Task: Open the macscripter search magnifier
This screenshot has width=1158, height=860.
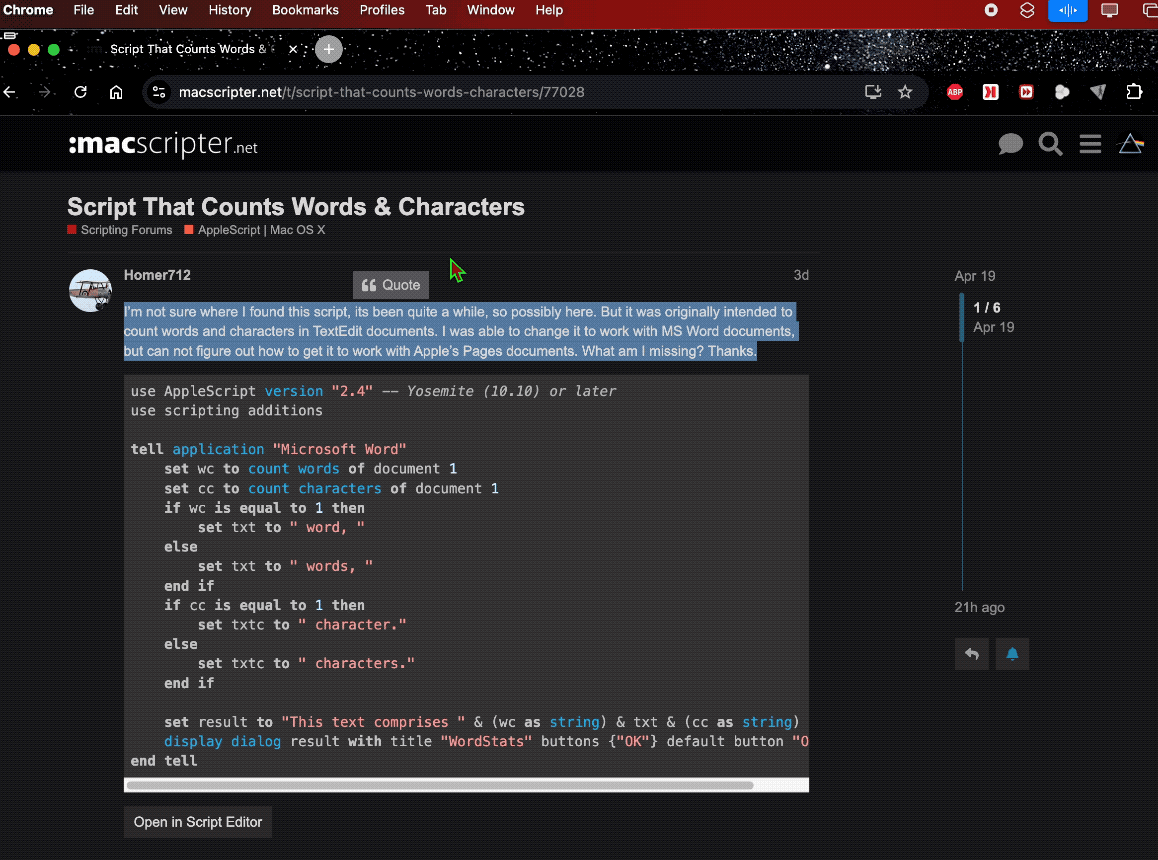Action: click(x=1050, y=144)
